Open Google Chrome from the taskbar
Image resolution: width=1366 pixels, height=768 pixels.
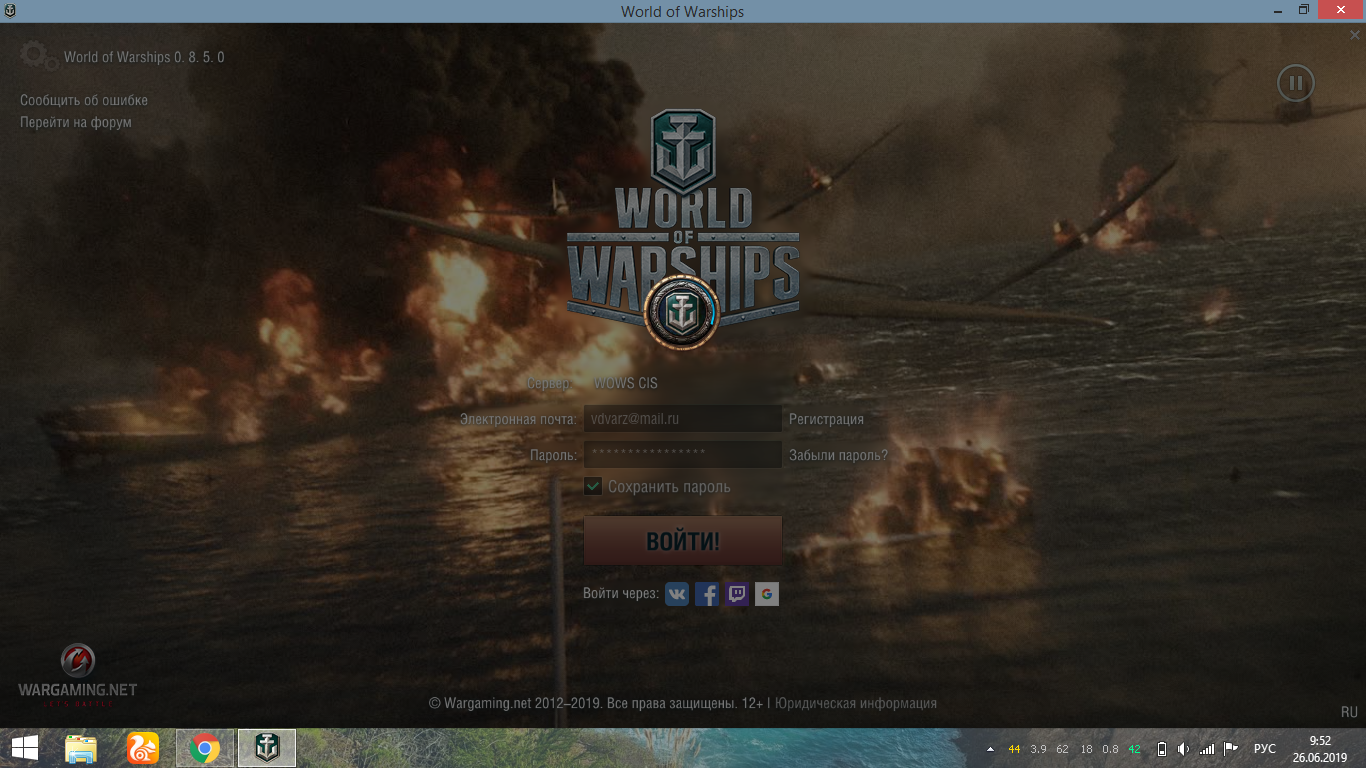coord(205,748)
